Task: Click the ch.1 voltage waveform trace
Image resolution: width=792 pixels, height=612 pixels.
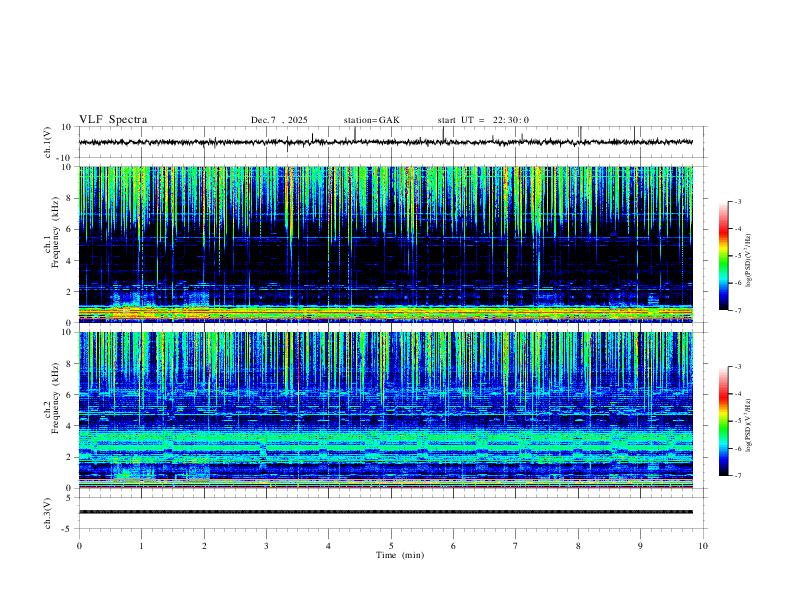Action: [386, 142]
